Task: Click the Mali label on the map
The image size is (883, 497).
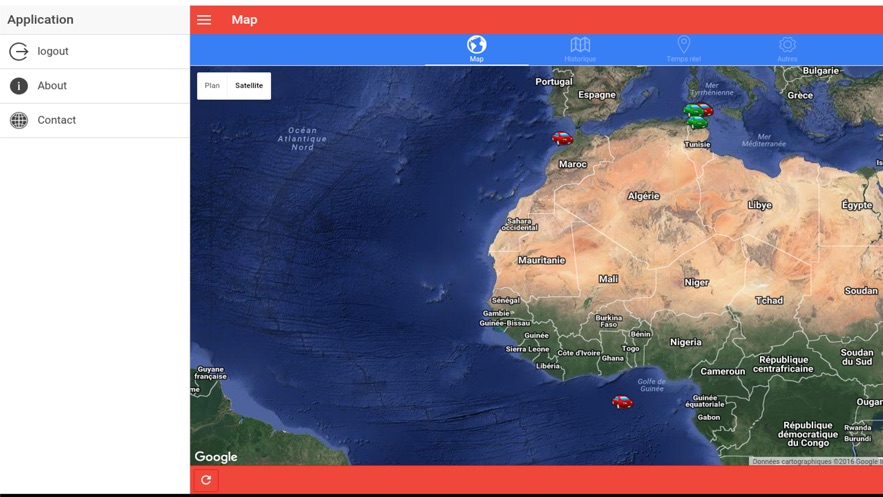Action: coord(608,279)
